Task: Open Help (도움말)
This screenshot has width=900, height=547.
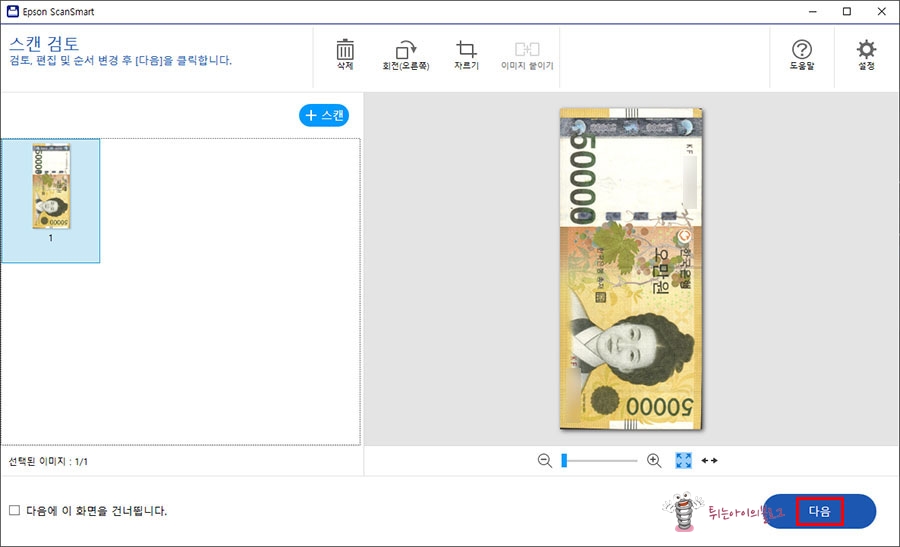Action: point(801,55)
